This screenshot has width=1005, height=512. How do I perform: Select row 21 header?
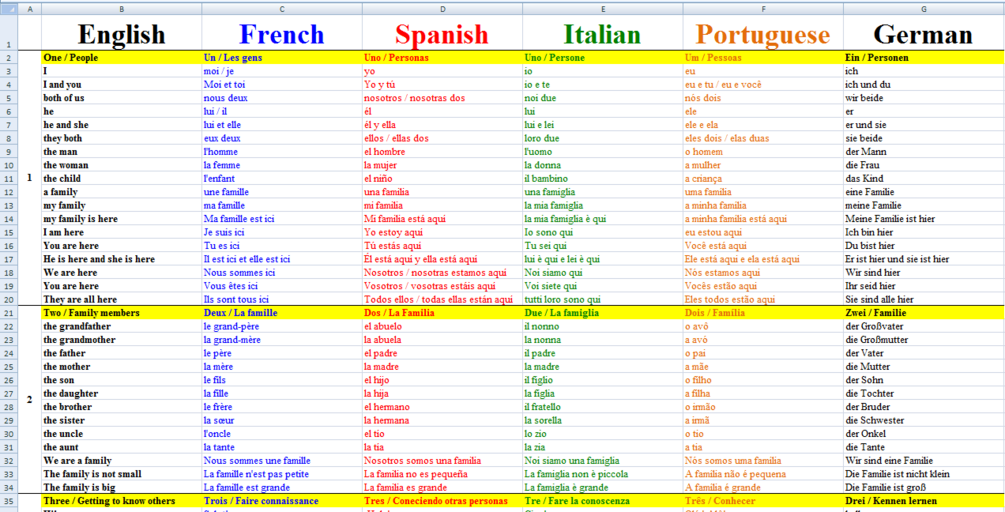tap(8, 313)
